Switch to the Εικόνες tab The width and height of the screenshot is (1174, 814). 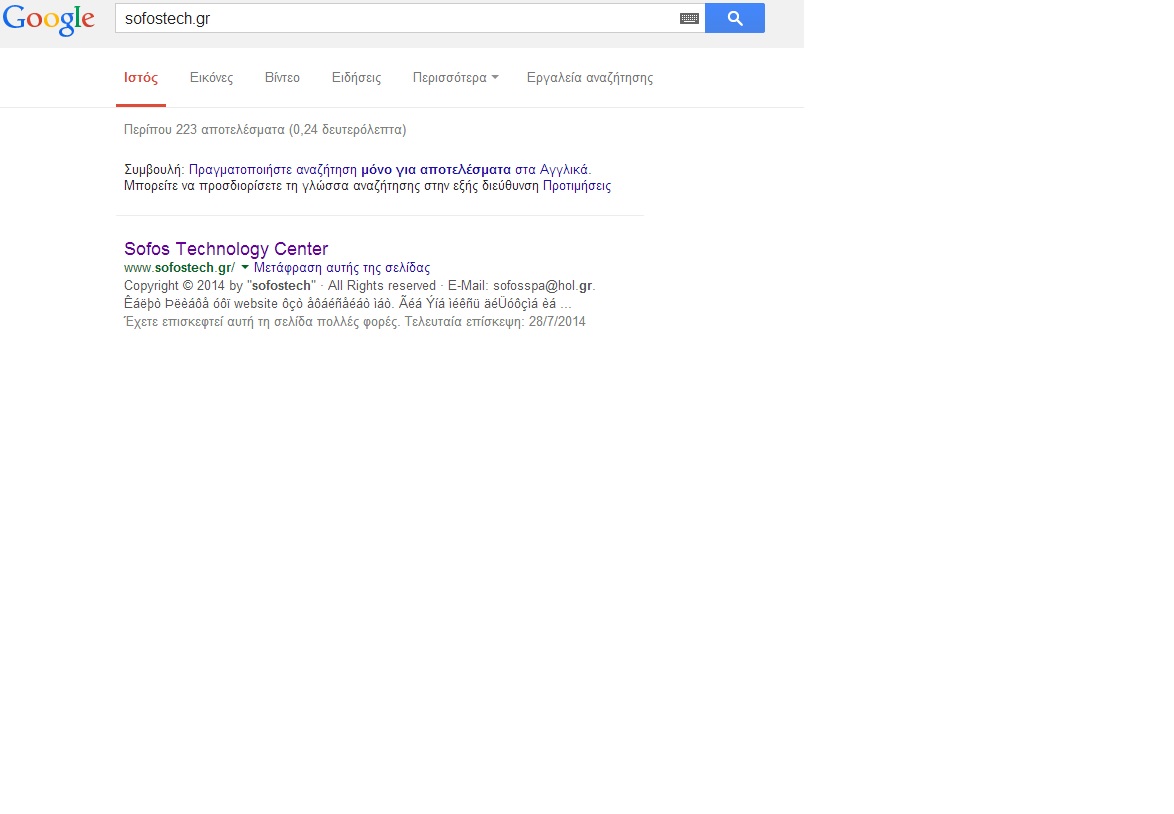[x=211, y=78]
